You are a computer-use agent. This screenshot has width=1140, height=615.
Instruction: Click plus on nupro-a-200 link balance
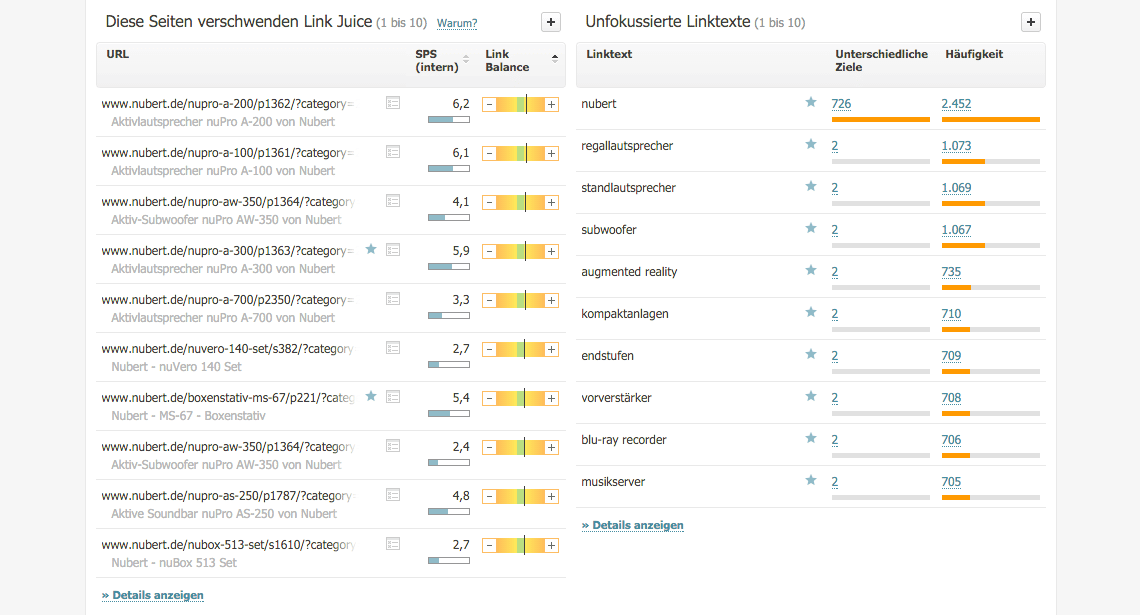(551, 105)
